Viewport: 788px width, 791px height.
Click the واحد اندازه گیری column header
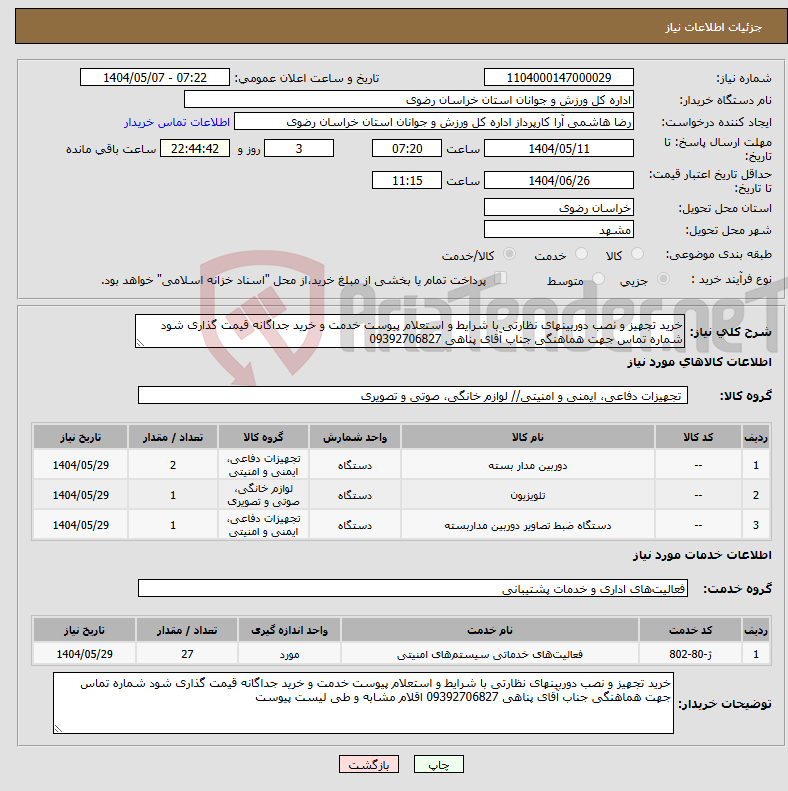coord(290,630)
